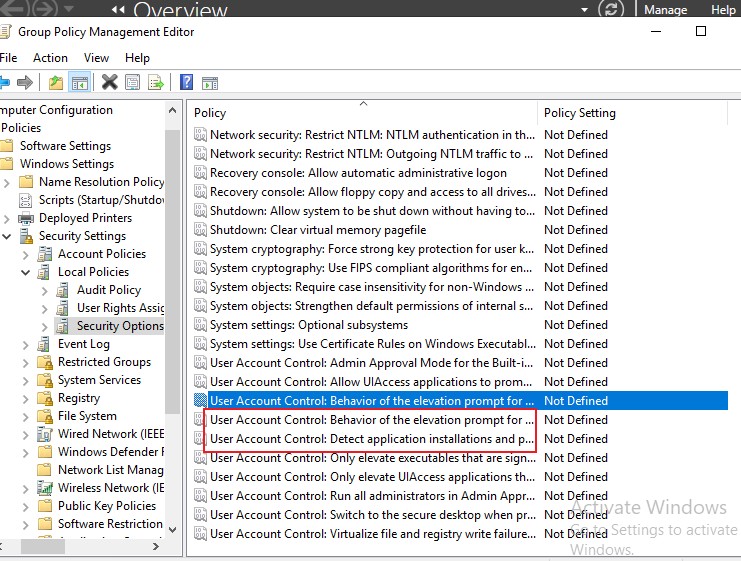The width and height of the screenshot is (741, 561).
Task: Click icon of Shutdown: Clear virtual memory pagefile
Action: click(200, 230)
